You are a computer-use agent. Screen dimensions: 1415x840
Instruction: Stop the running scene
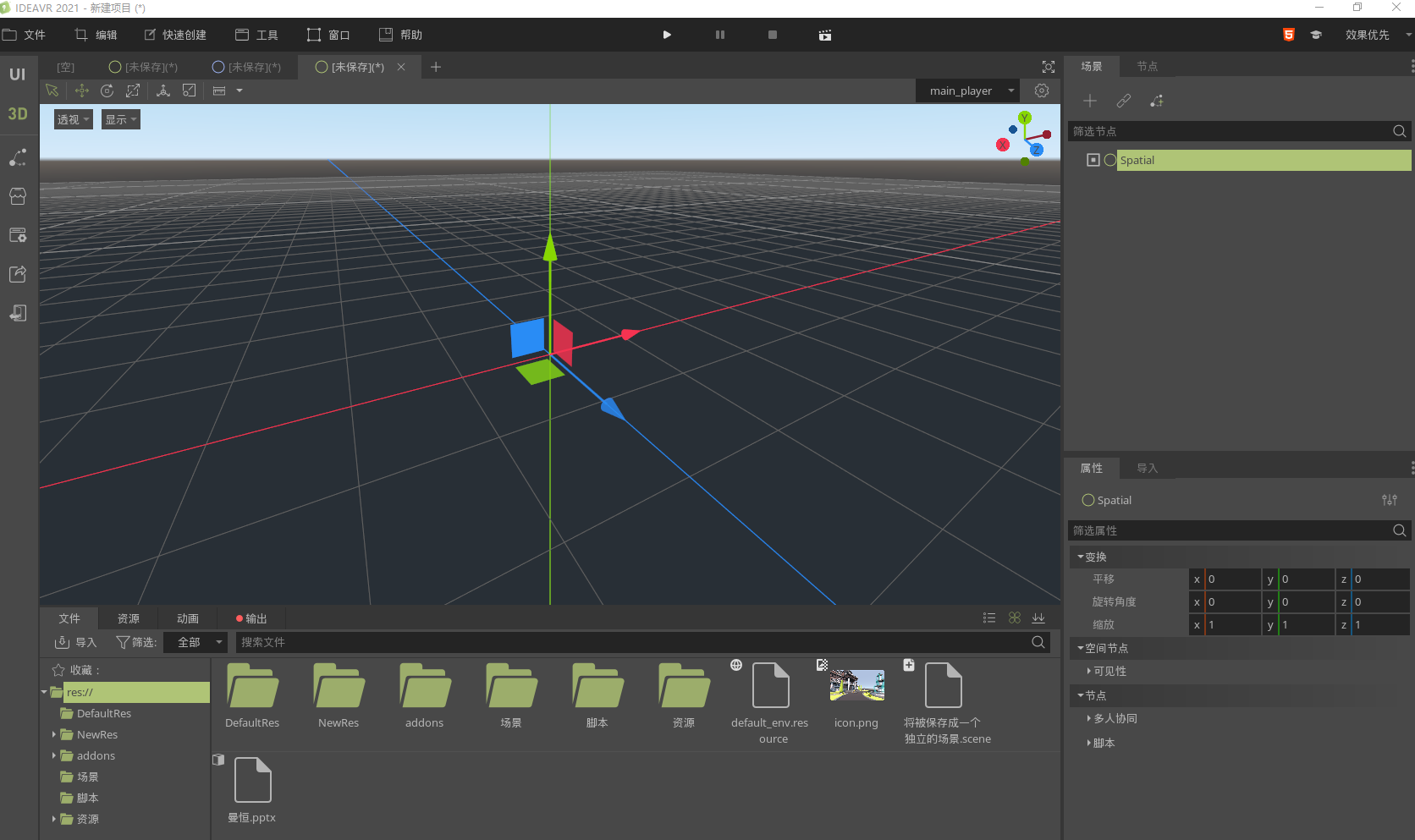[x=773, y=35]
